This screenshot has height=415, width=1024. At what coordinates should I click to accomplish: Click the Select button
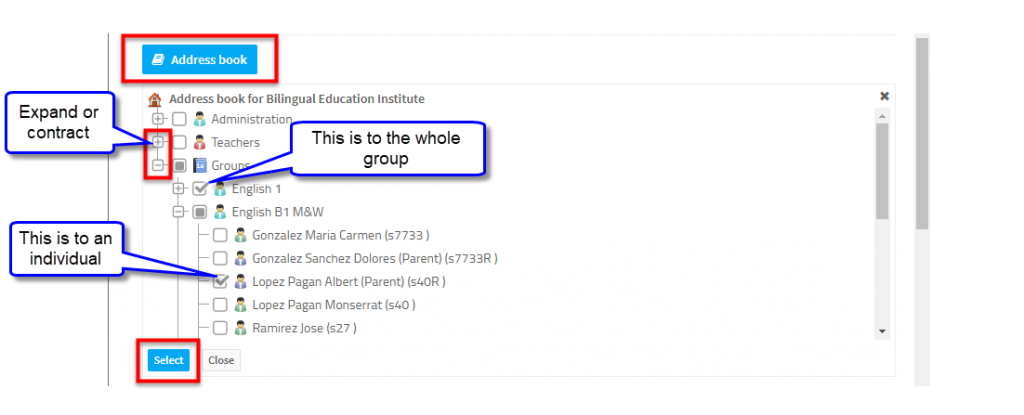click(168, 360)
